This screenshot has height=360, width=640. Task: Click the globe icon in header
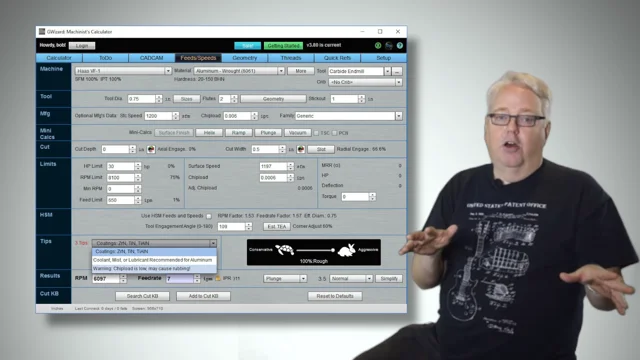(389, 45)
